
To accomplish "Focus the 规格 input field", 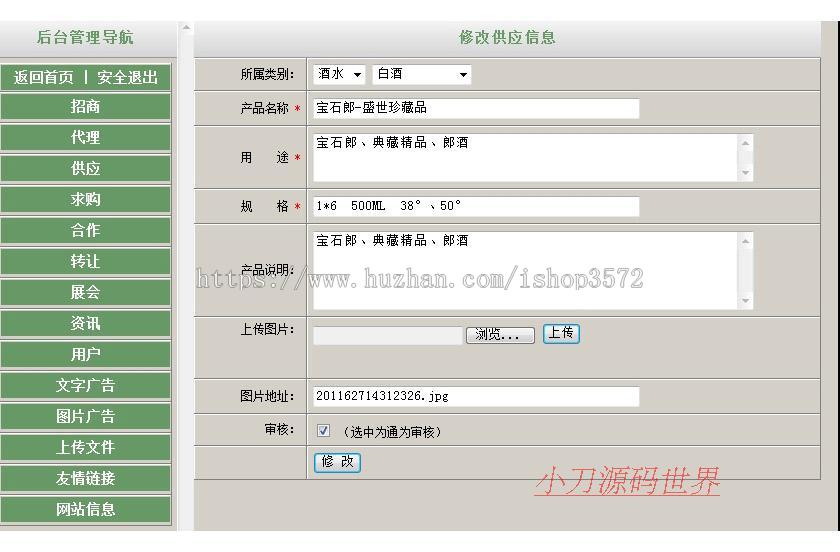I will [476, 206].
